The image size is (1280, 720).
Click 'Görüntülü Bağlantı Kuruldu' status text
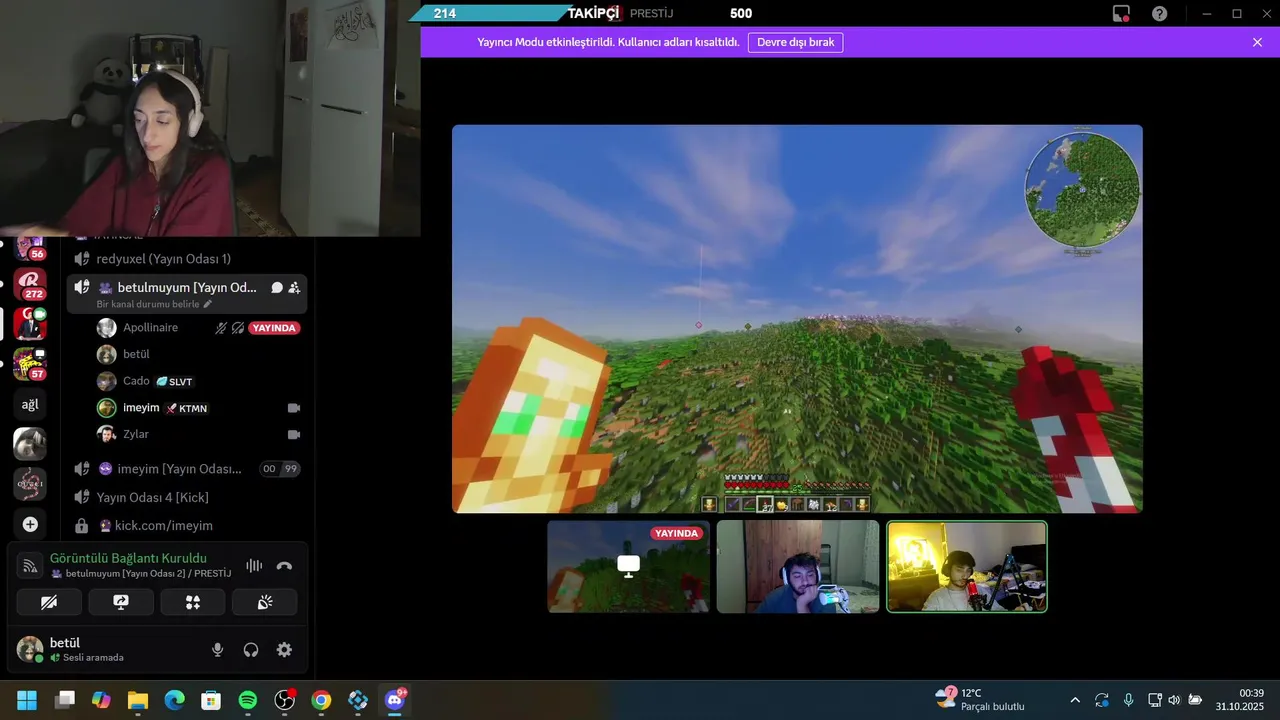point(128,558)
